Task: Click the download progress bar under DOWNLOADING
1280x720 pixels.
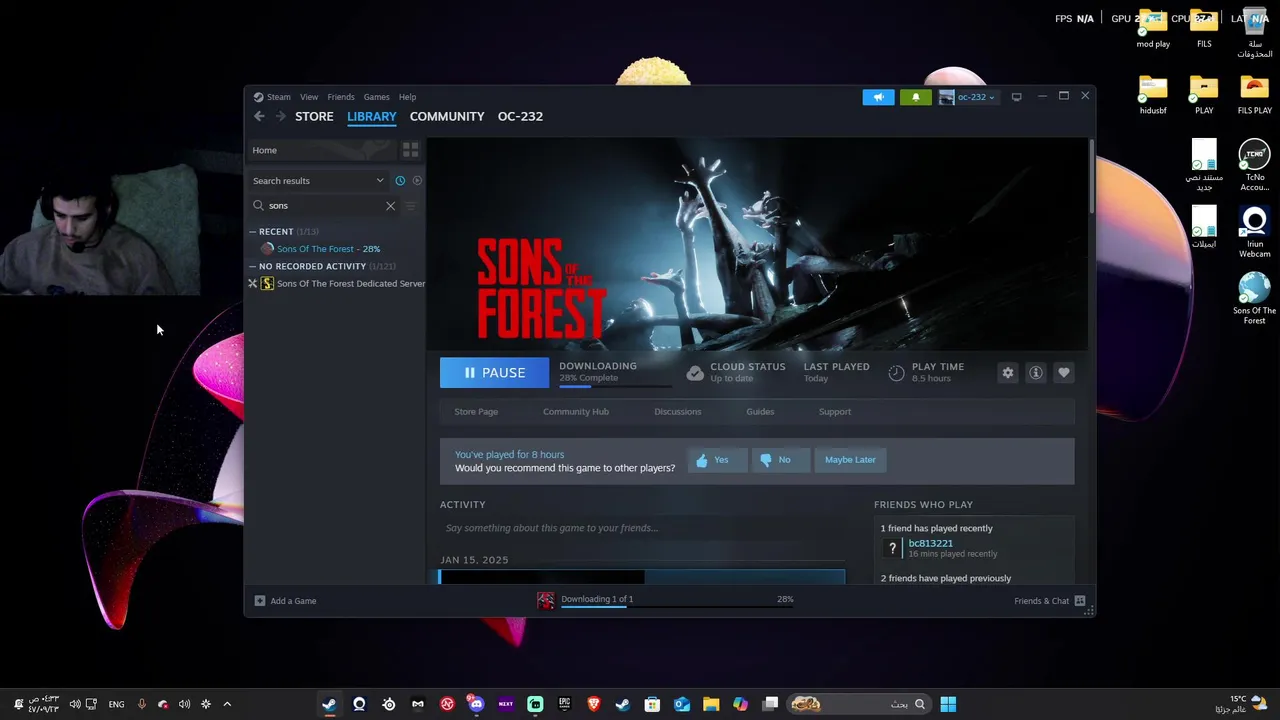Action: [x=613, y=386]
